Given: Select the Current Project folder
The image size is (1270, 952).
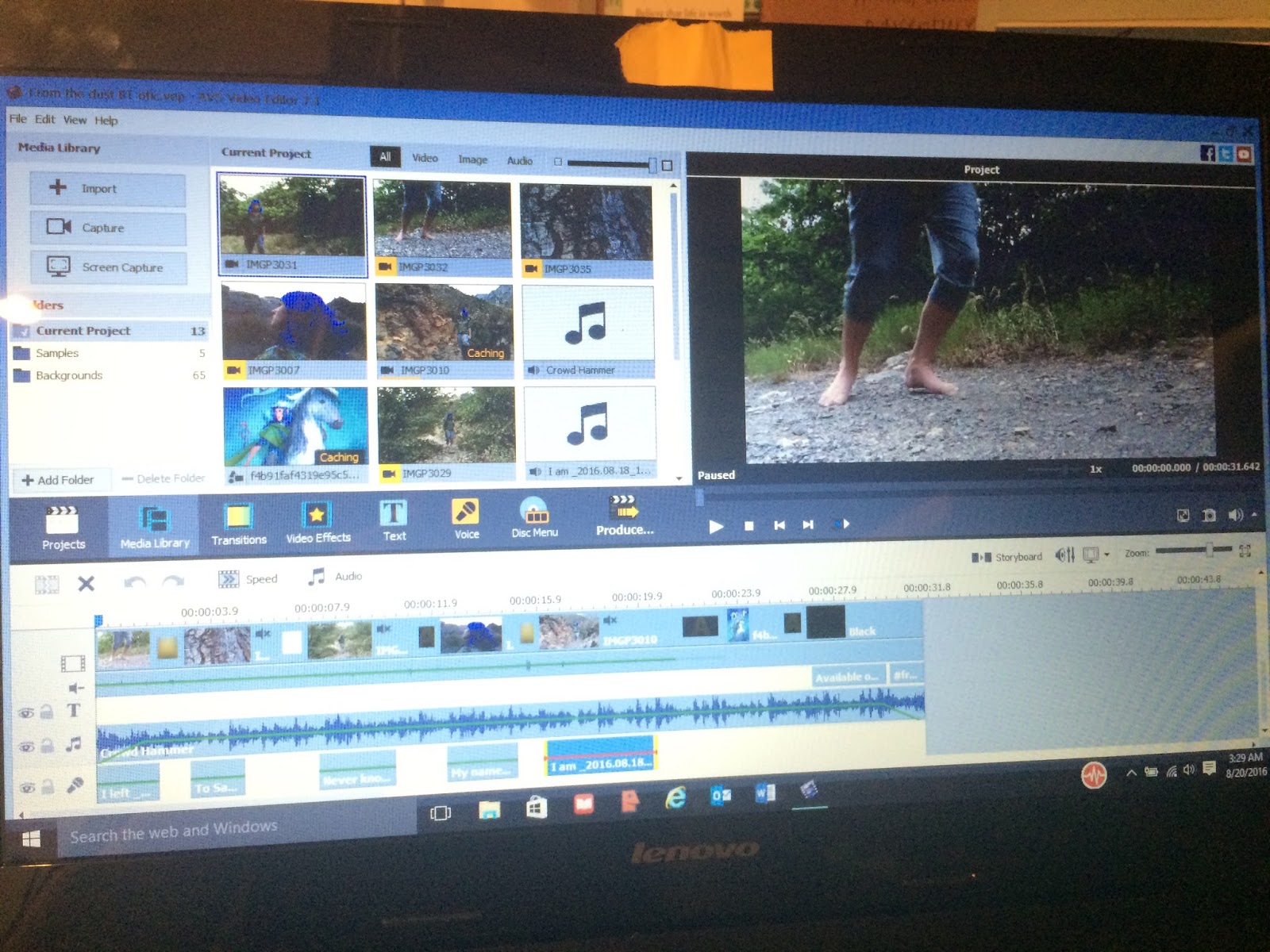Looking at the screenshot, I should 110,331.
